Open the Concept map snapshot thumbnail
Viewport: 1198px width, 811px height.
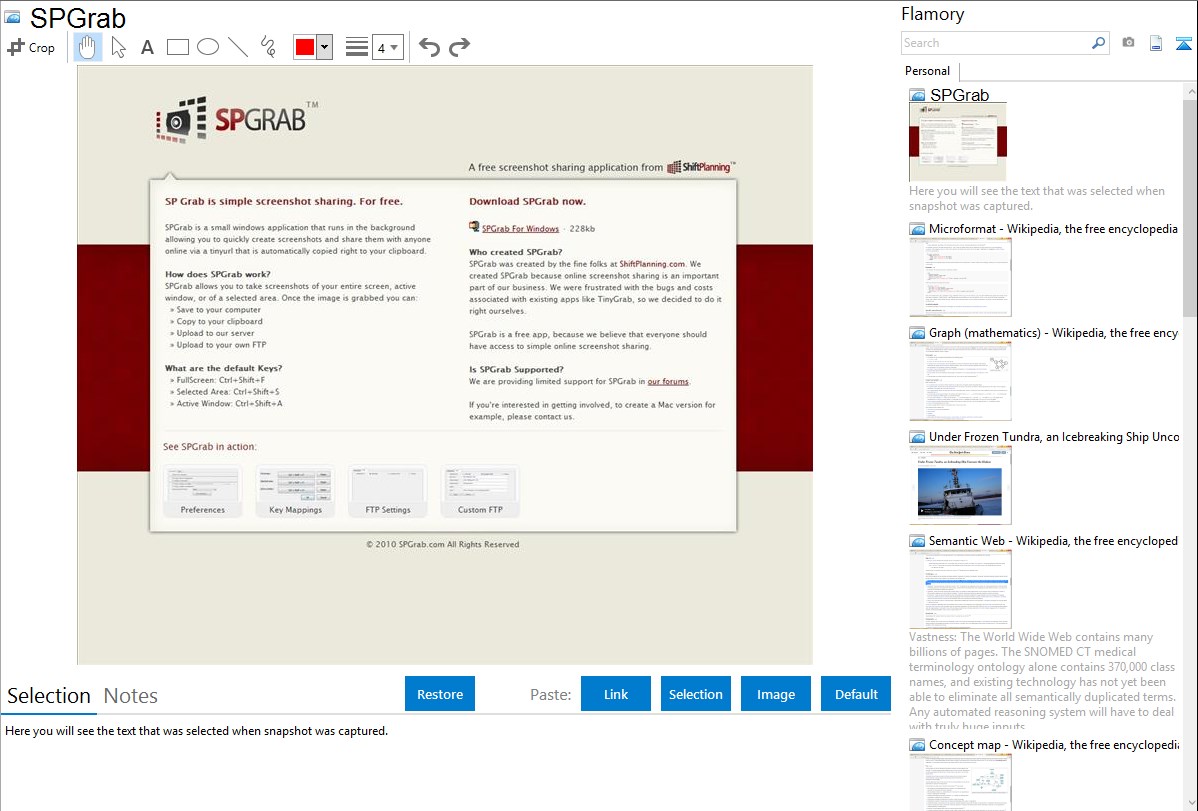[x=960, y=782]
